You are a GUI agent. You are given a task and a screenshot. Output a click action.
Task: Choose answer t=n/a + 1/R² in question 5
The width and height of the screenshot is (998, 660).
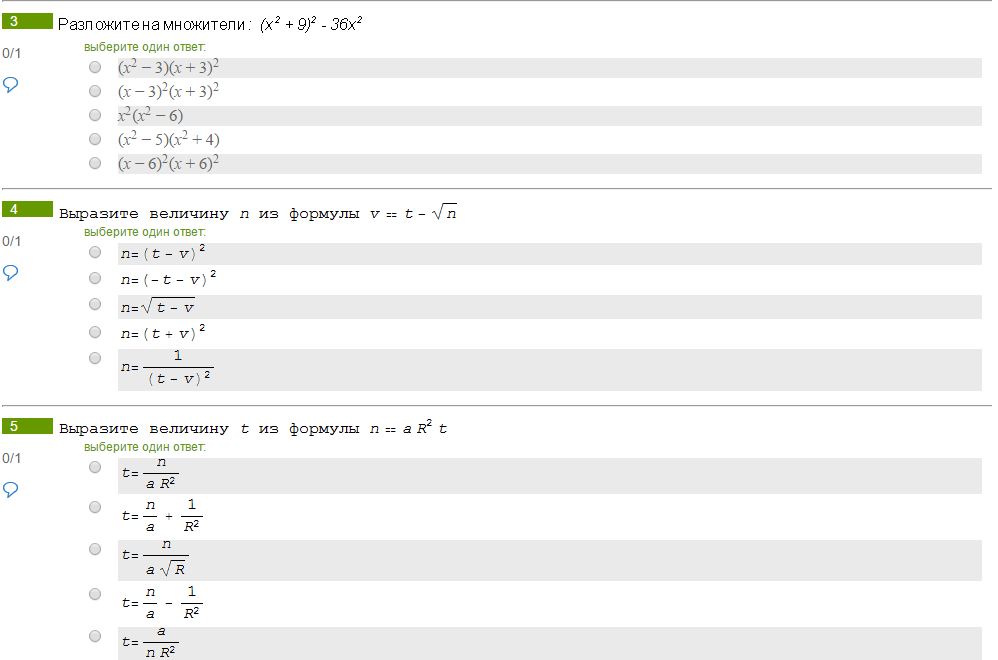pyautogui.click(x=95, y=507)
